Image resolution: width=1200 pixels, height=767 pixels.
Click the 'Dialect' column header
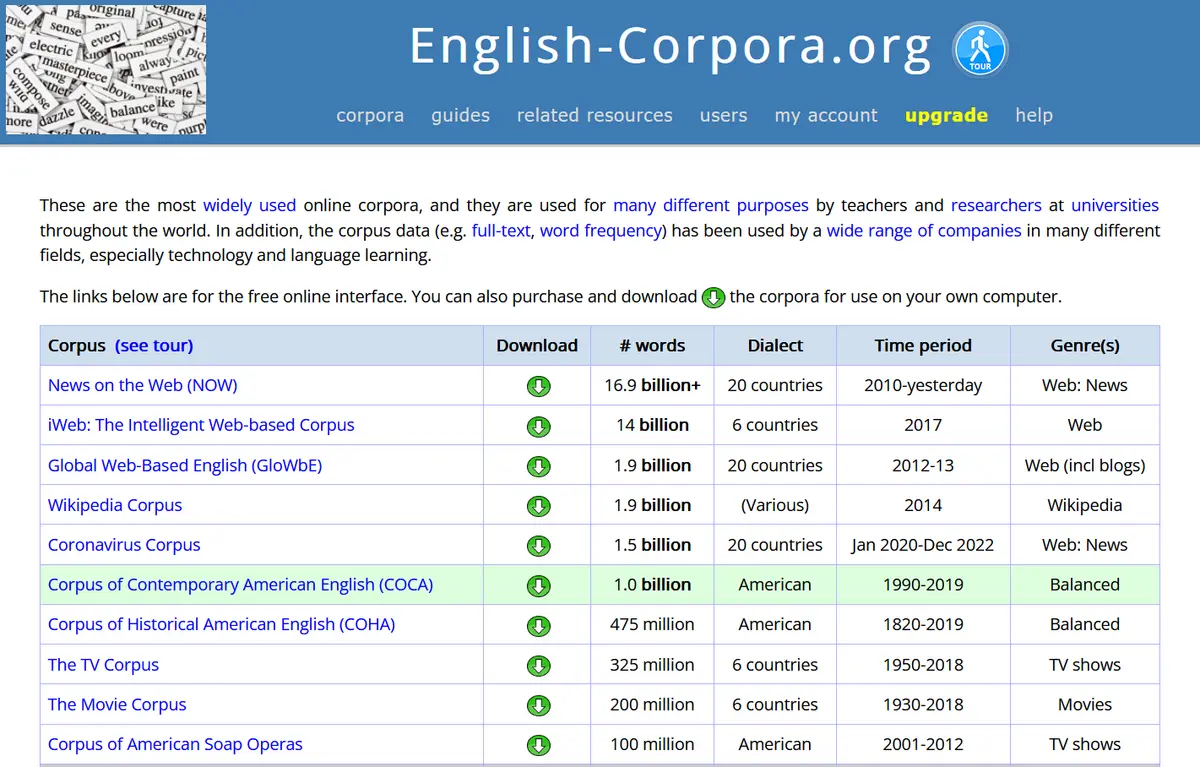775,345
